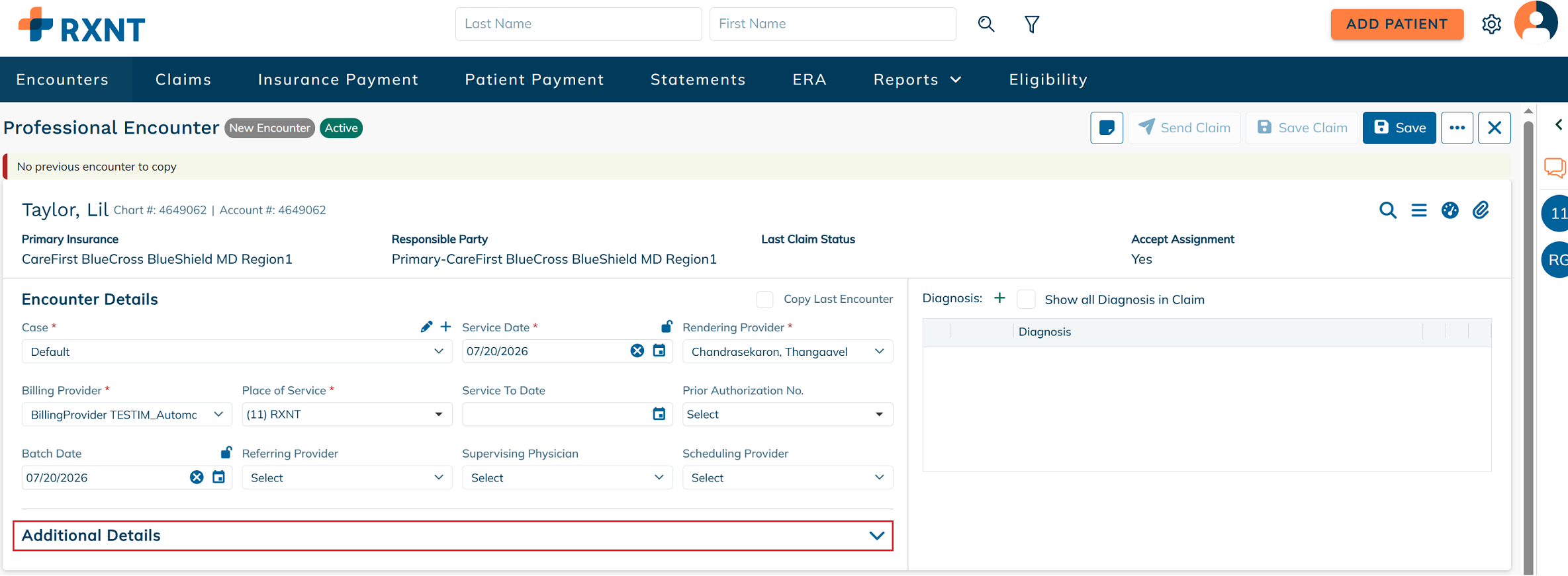
Task: Open the Batch Date calendar picker
Action: (x=218, y=477)
